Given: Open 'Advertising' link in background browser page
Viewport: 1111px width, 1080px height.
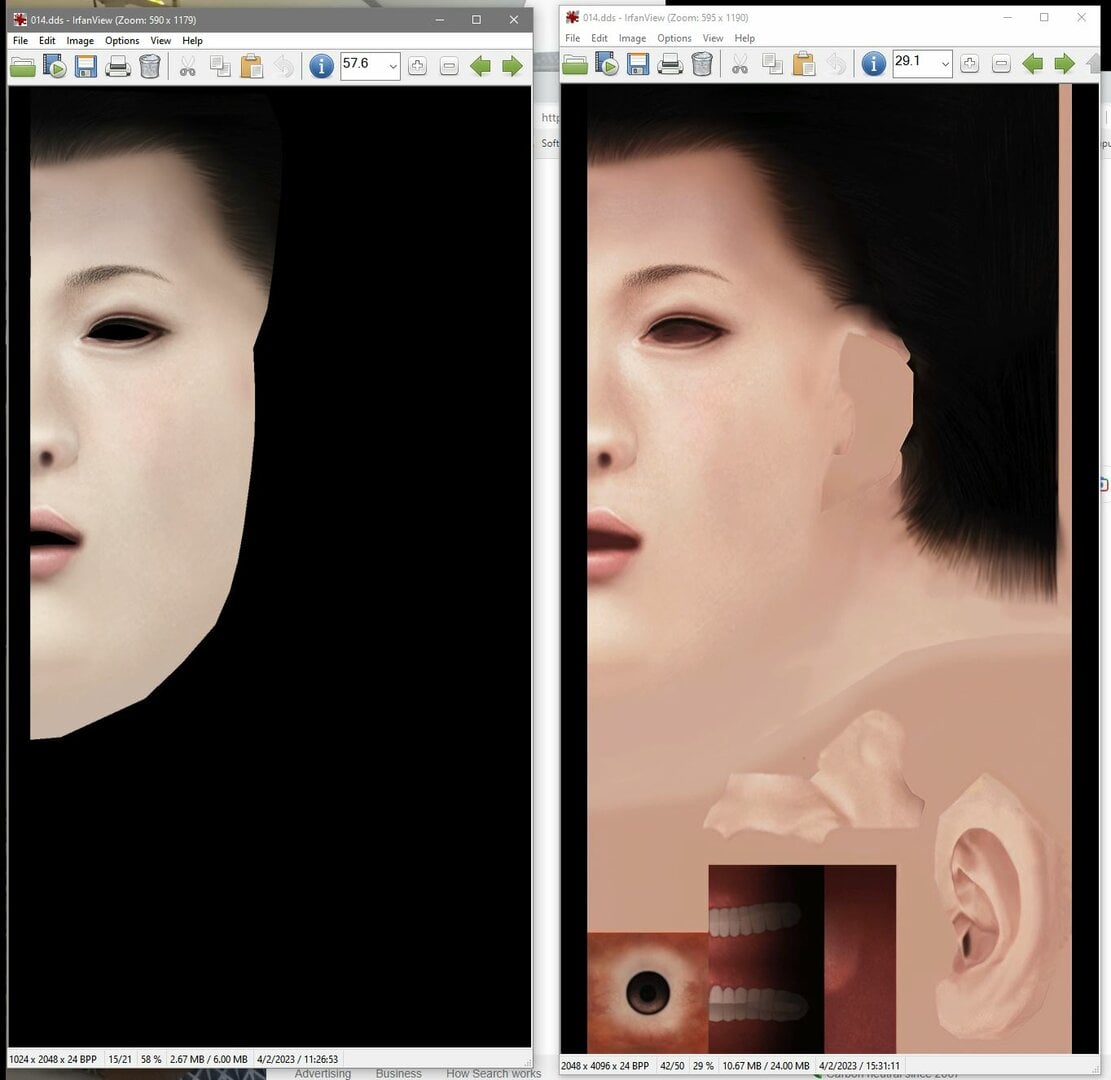Looking at the screenshot, I should (322, 1073).
